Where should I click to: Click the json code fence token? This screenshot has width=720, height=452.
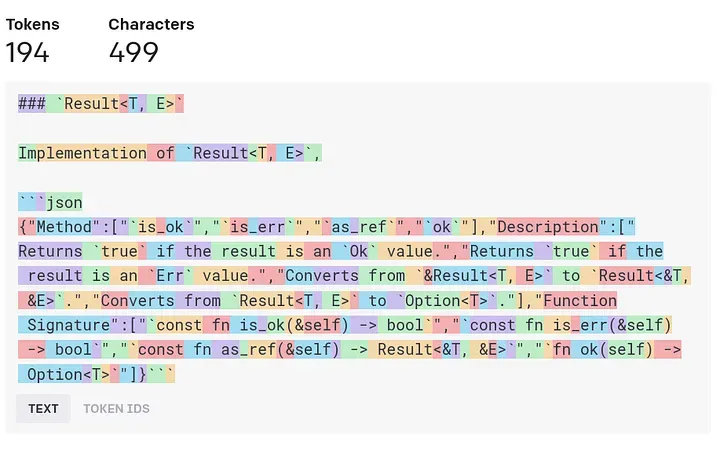pos(64,203)
